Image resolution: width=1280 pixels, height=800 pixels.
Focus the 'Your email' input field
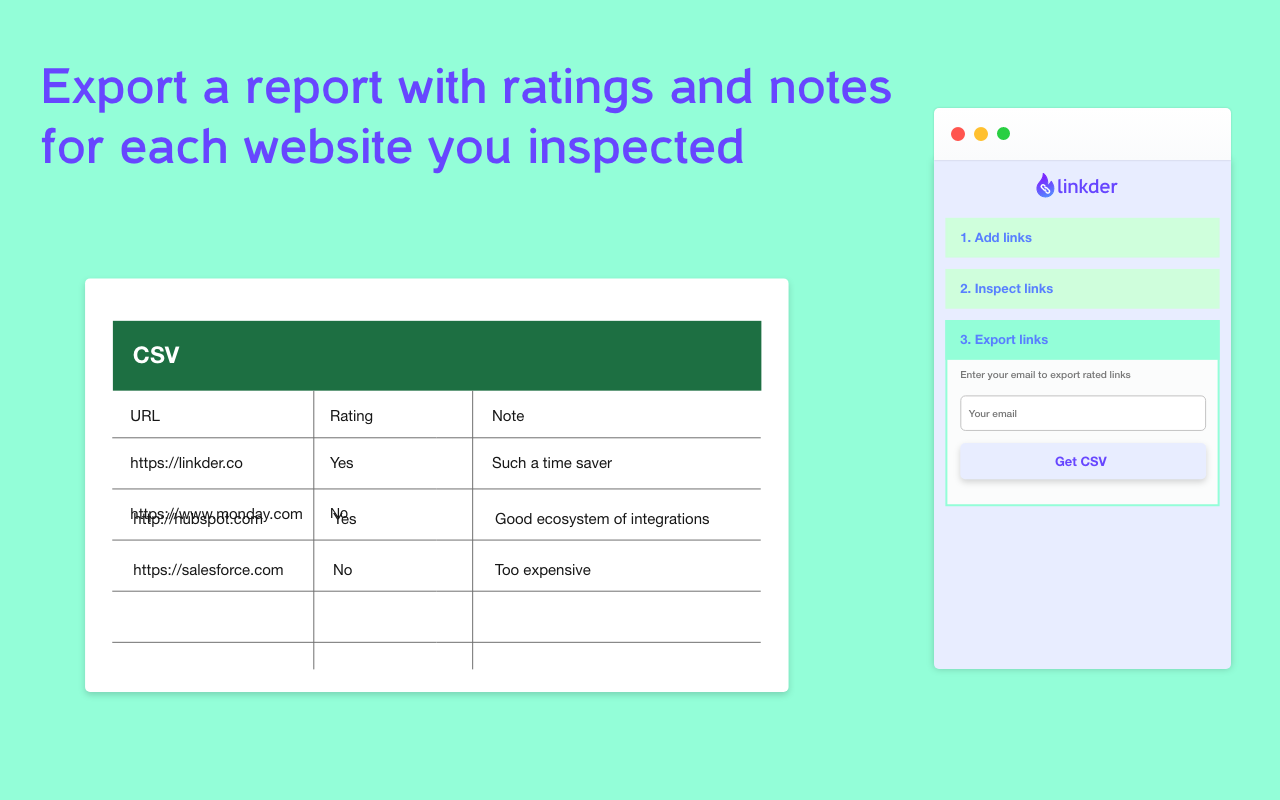coord(1083,413)
